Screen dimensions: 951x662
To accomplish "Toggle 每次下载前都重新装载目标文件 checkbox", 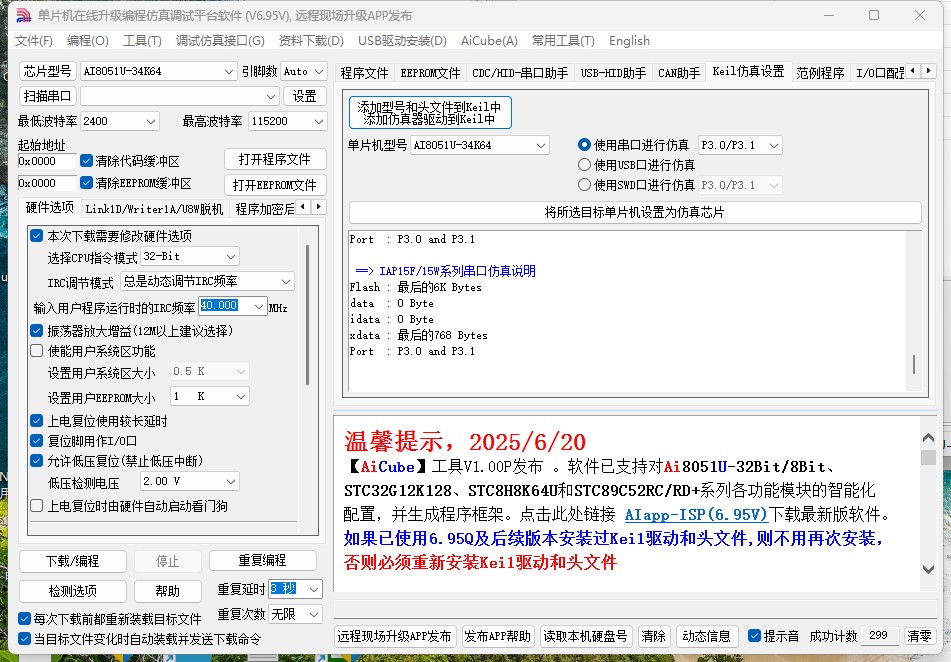I will click(24, 618).
